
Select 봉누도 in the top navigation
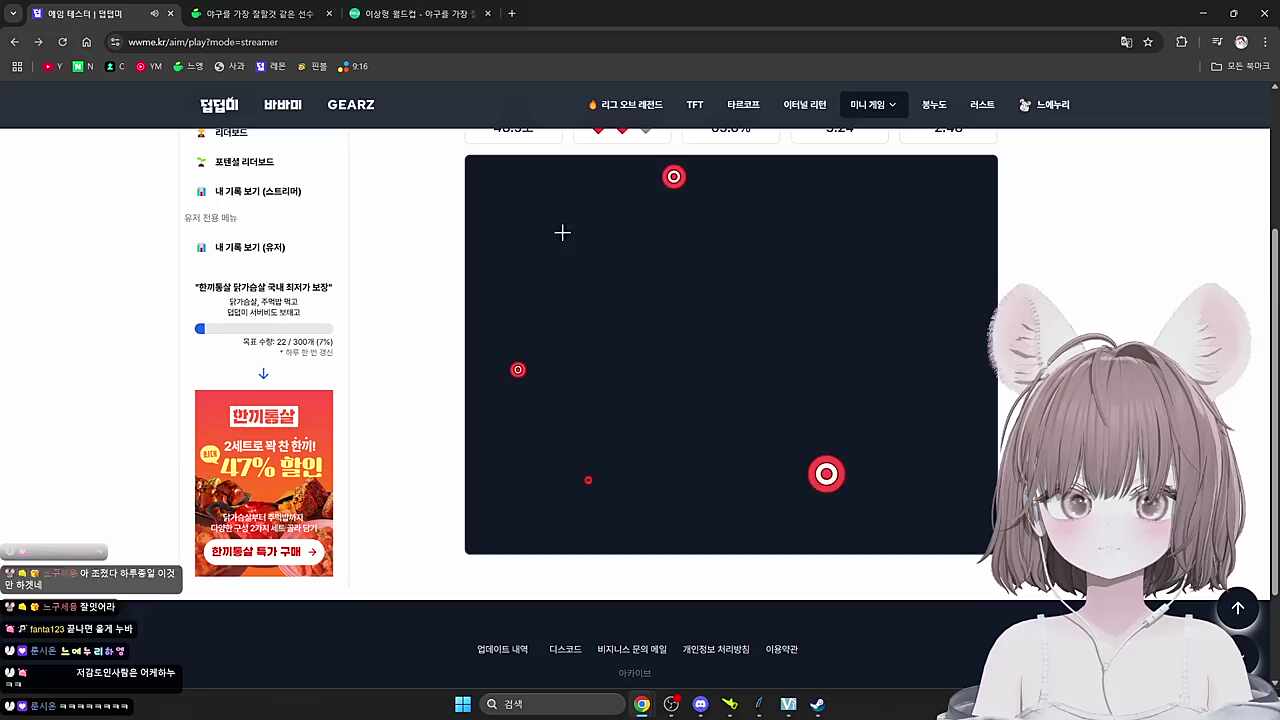coord(934,105)
